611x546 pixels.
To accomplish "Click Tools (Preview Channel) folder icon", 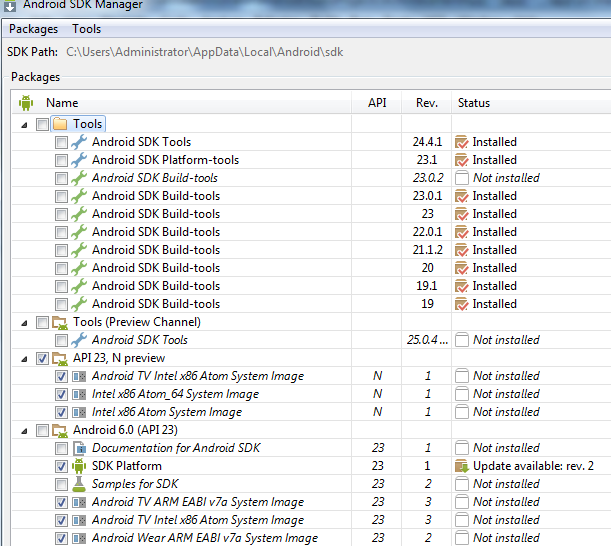I will pos(60,323).
